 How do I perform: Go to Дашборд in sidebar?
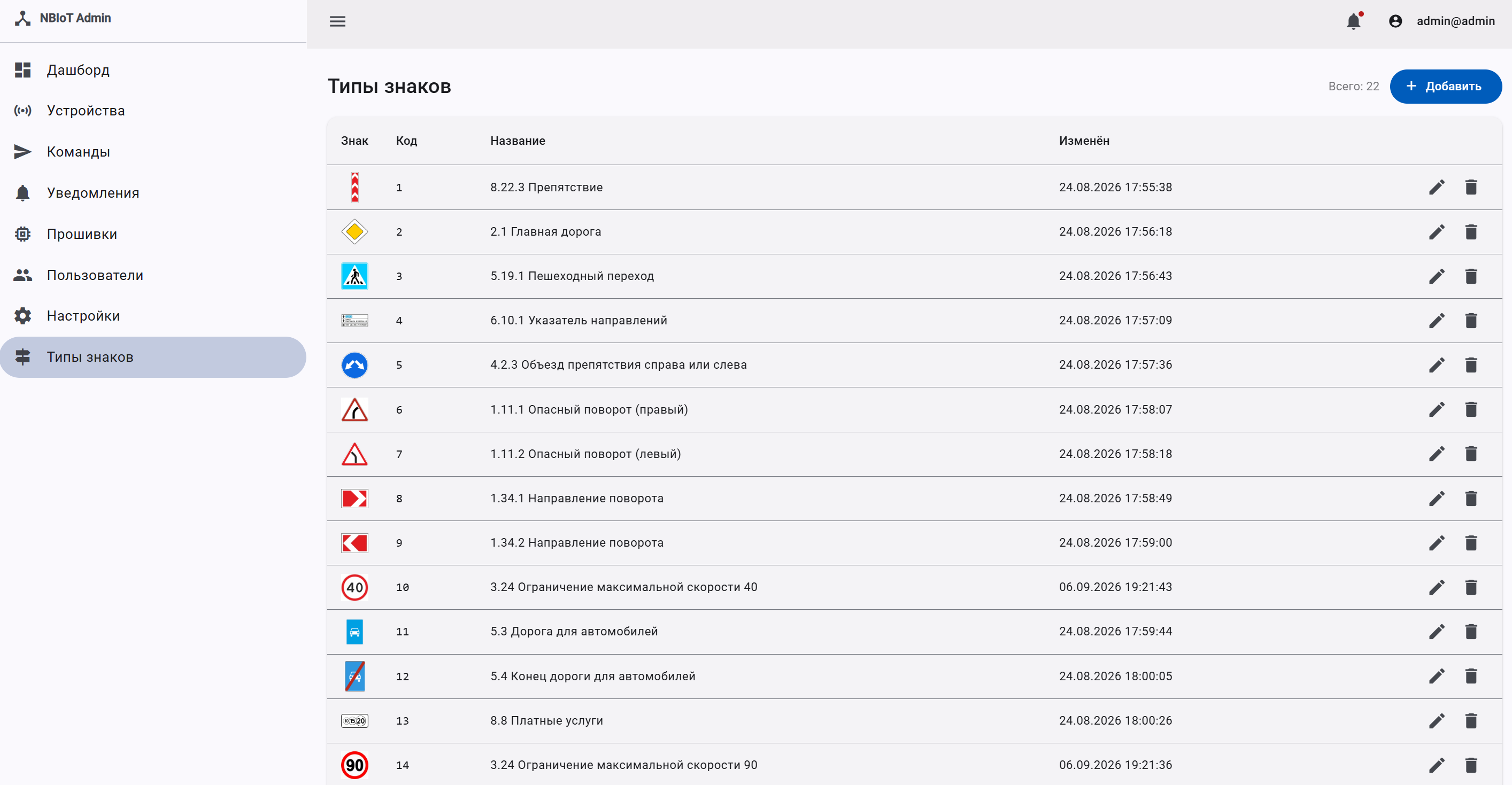coord(153,70)
